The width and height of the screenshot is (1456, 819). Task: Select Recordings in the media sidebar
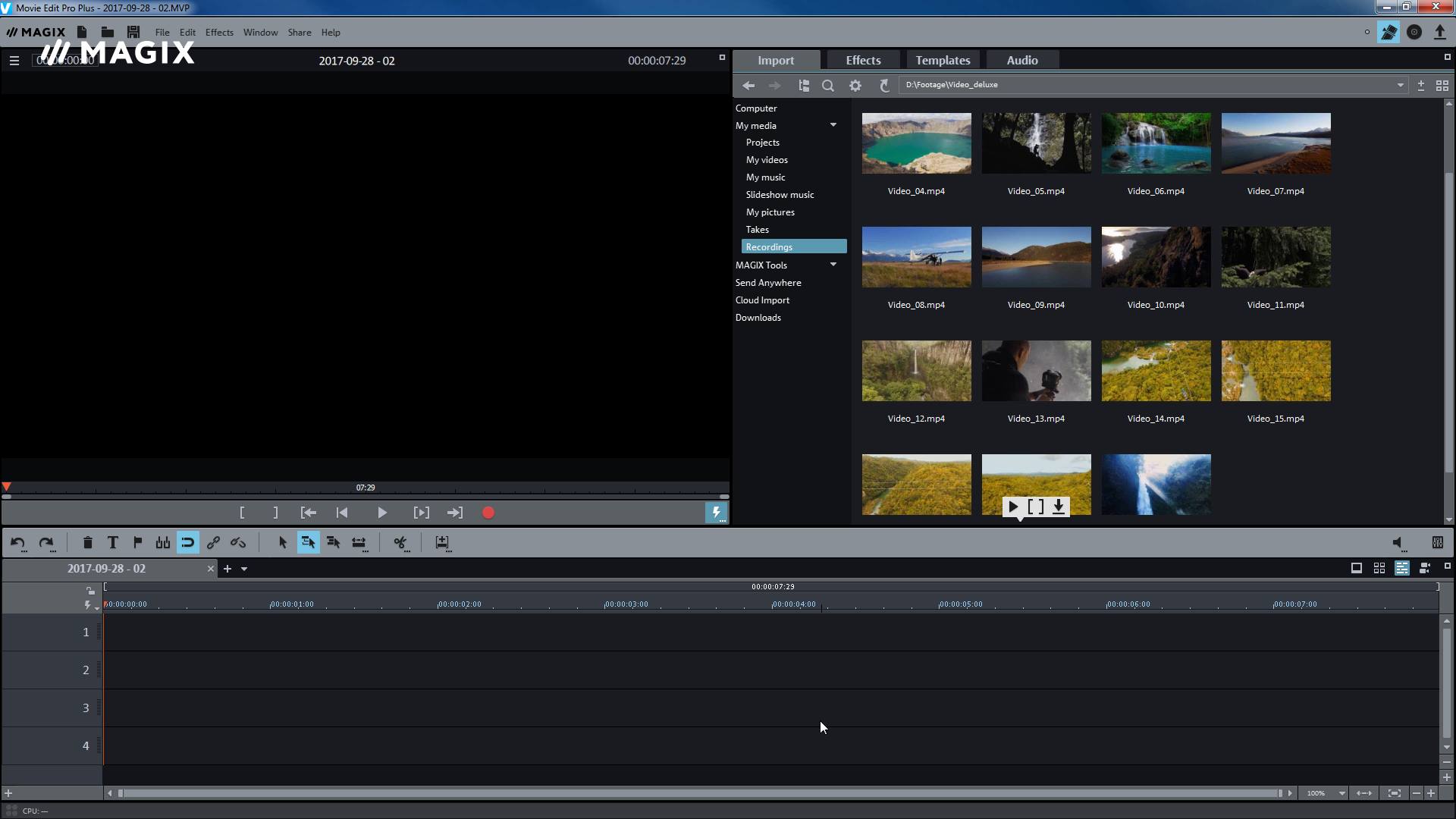[x=769, y=246]
